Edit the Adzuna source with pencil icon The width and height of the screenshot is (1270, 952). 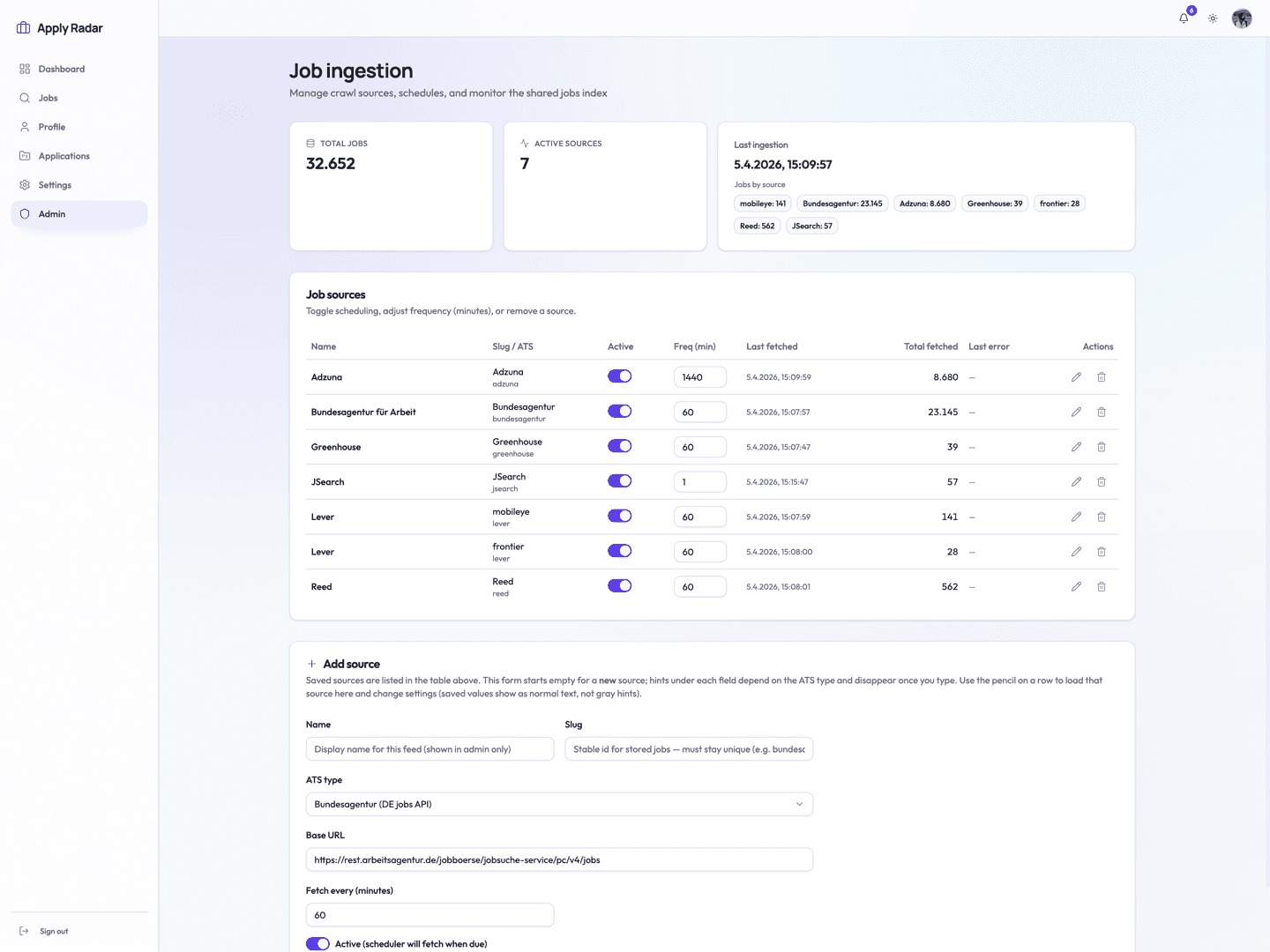[x=1076, y=376]
